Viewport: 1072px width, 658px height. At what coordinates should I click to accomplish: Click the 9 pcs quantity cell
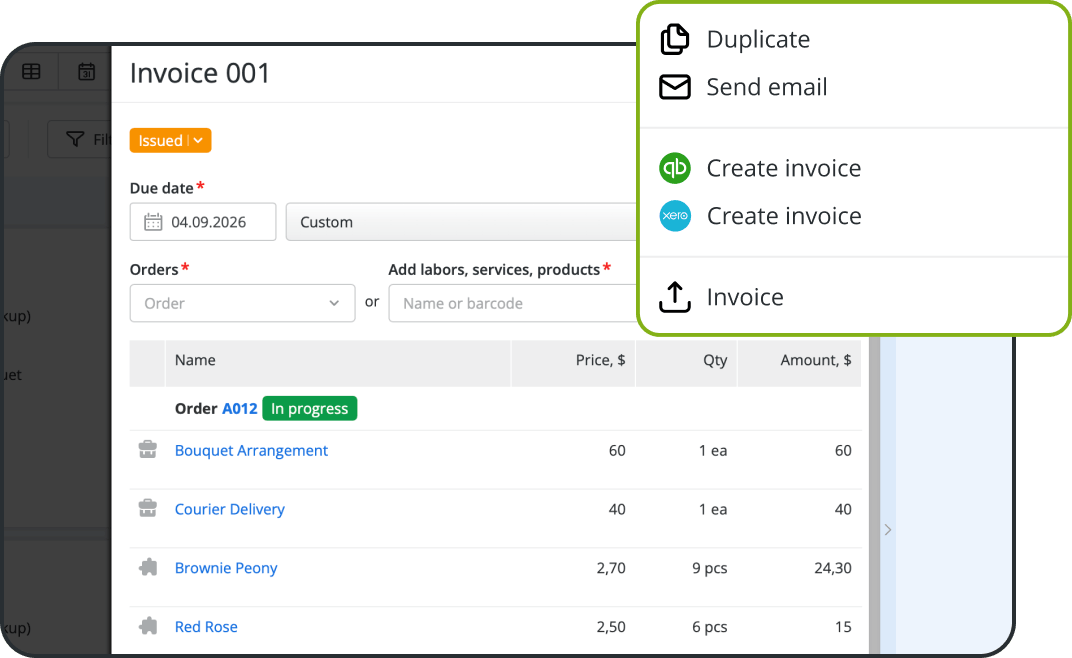tap(710, 568)
